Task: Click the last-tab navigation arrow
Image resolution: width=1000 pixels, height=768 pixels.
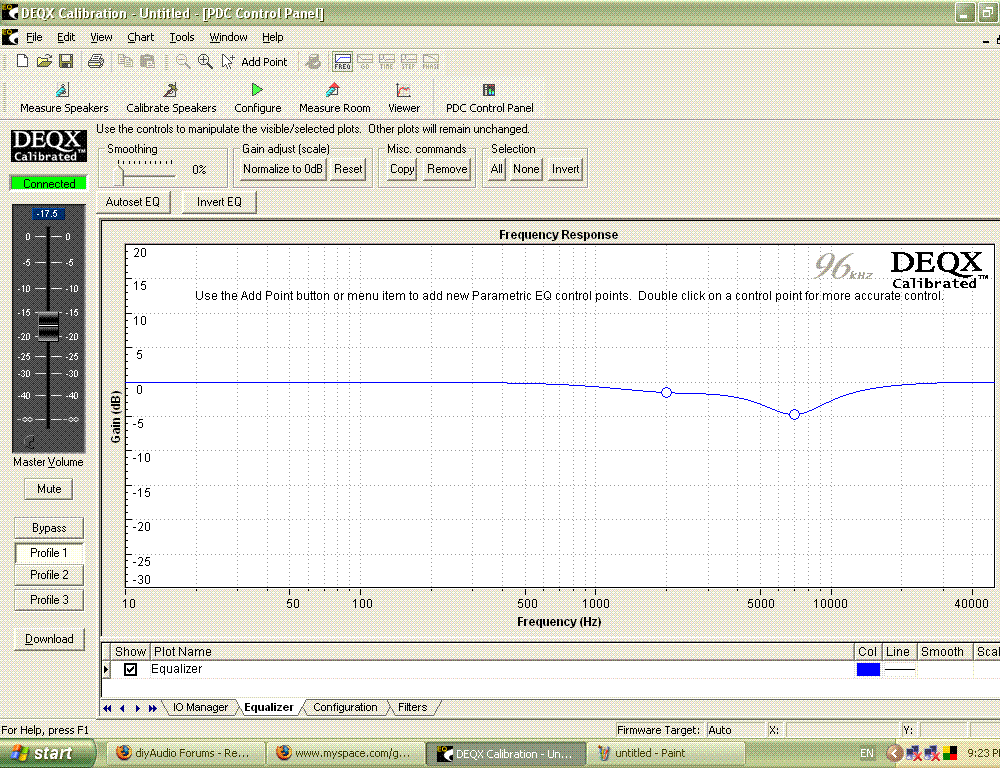Action: pos(152,708)
